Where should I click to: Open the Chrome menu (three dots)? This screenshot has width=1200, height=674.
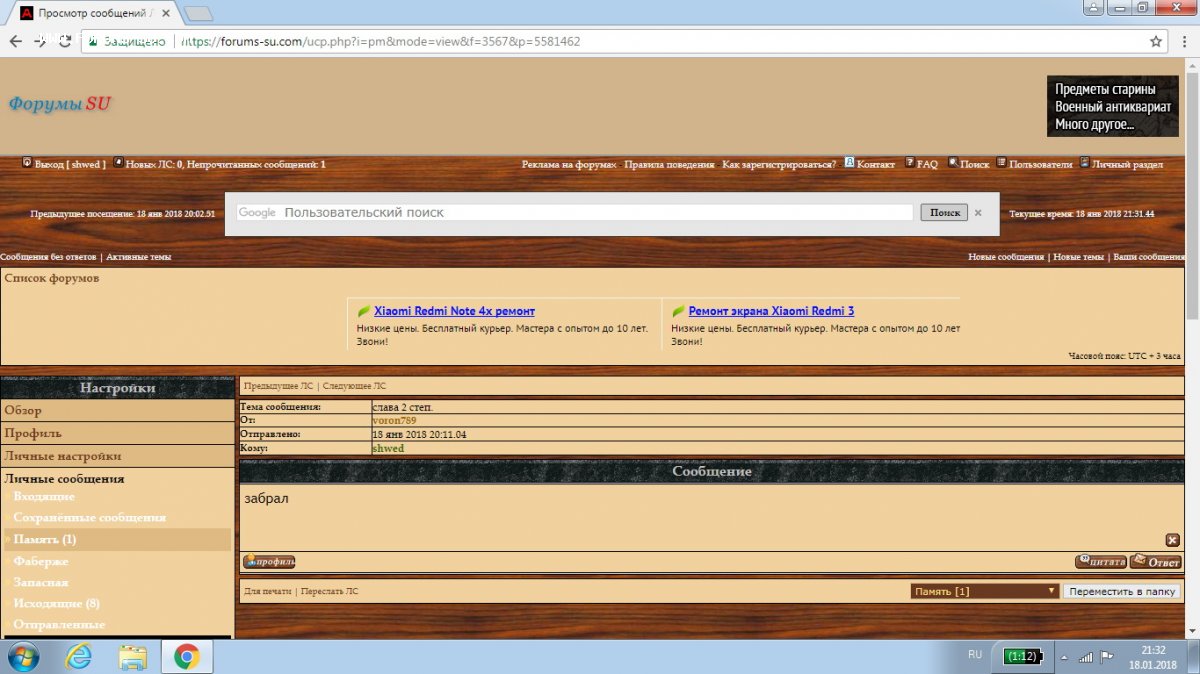click(1185, 42)
